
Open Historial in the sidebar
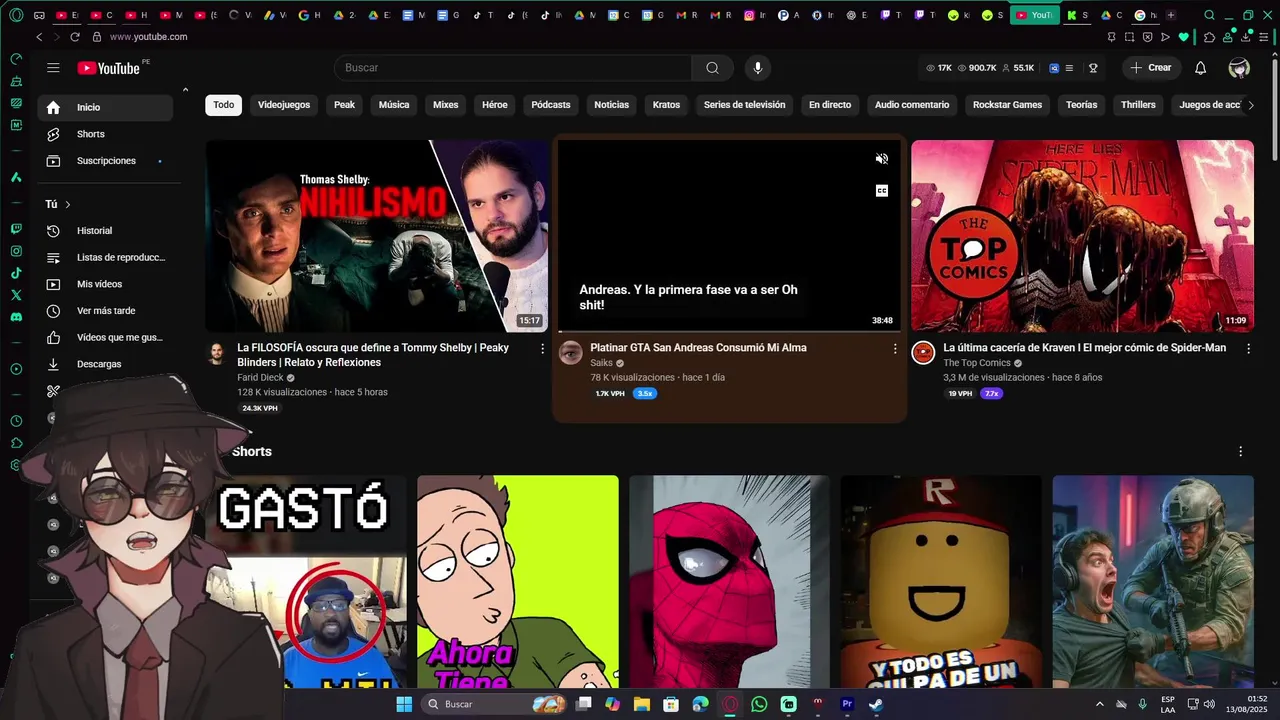105,231
